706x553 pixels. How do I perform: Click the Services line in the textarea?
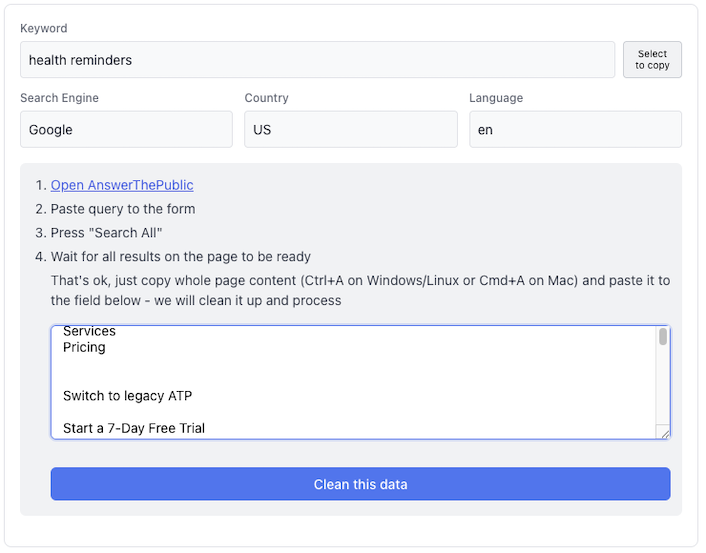tap(89, 331)
